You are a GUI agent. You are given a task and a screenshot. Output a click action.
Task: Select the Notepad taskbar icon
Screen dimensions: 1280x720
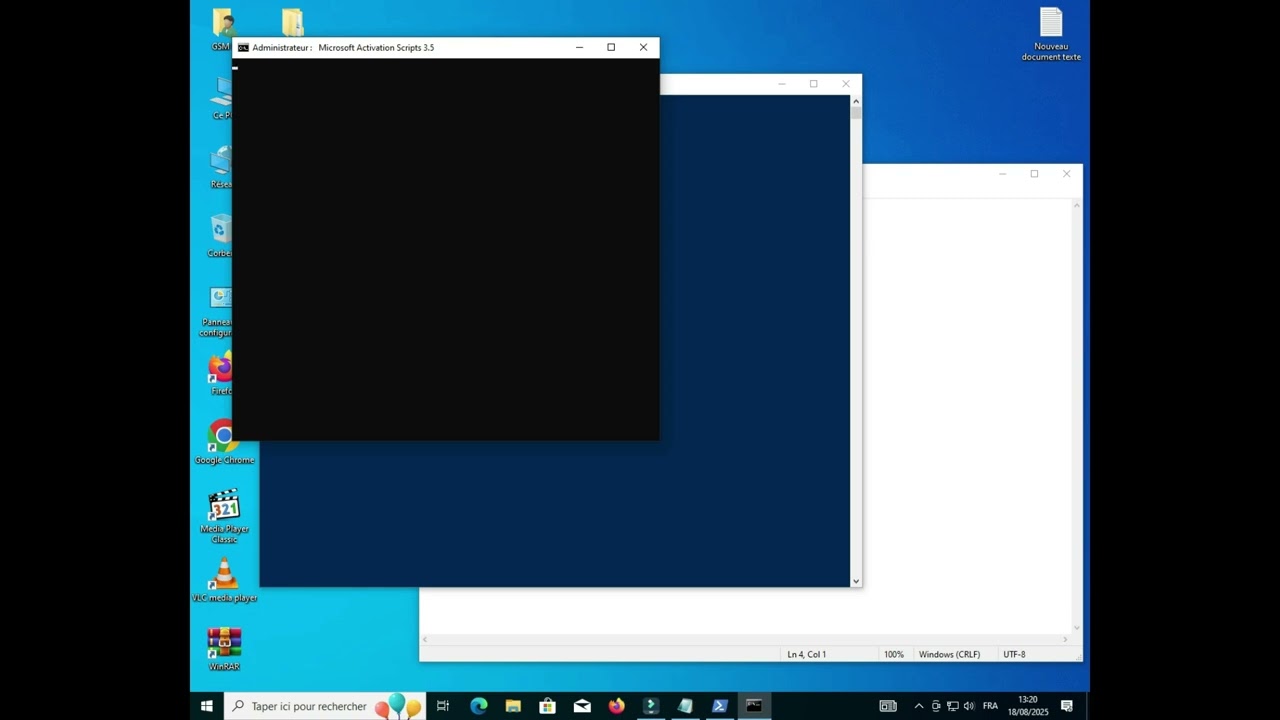click(x=685, y=706)
